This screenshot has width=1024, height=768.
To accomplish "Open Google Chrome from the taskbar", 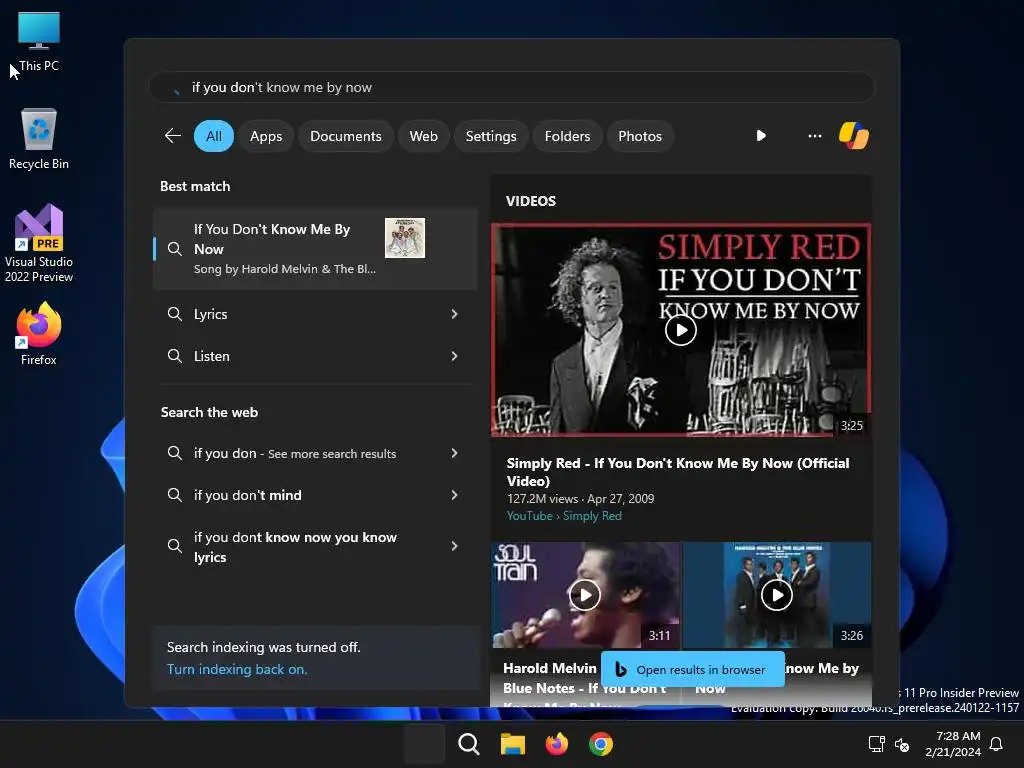I will (x=601, y=744).
